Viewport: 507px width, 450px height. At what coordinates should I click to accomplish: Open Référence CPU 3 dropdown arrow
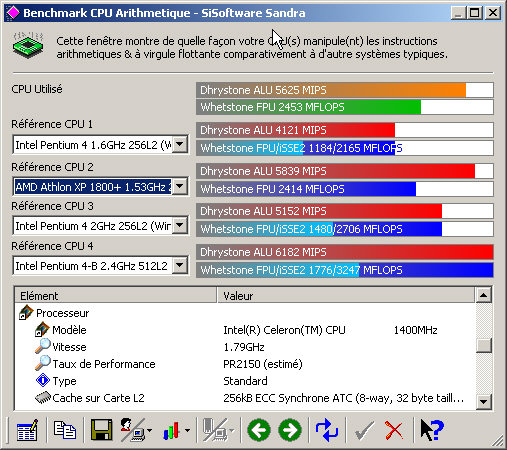180,226
